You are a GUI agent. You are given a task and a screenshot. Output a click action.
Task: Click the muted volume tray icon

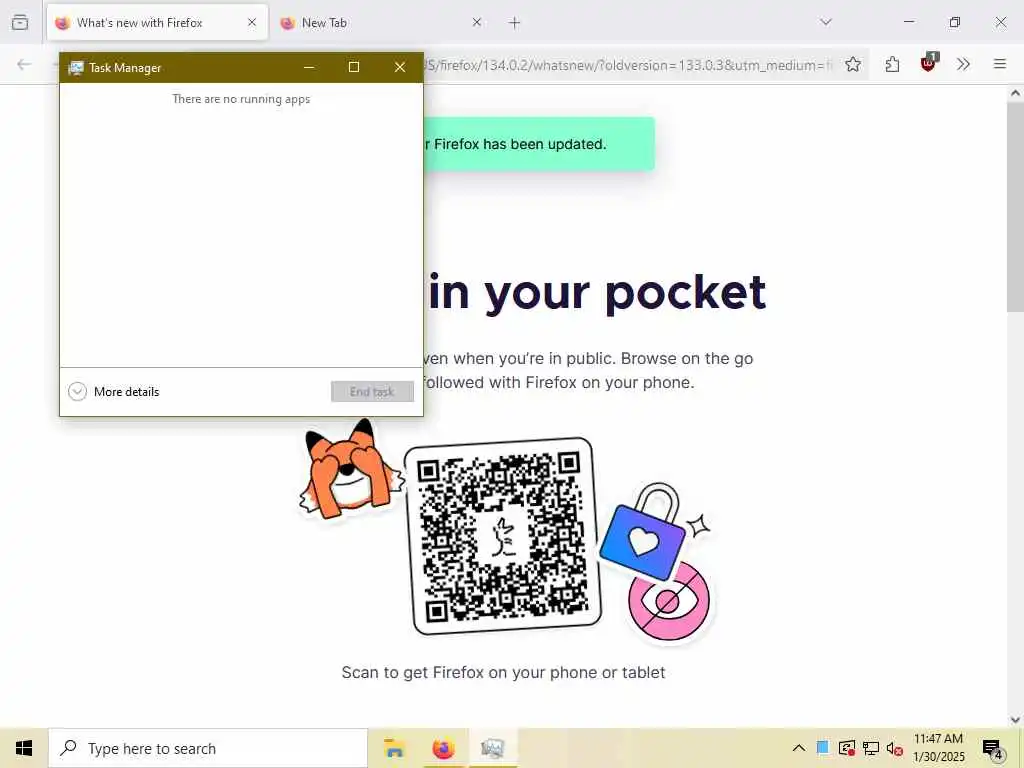pos(894,749)
